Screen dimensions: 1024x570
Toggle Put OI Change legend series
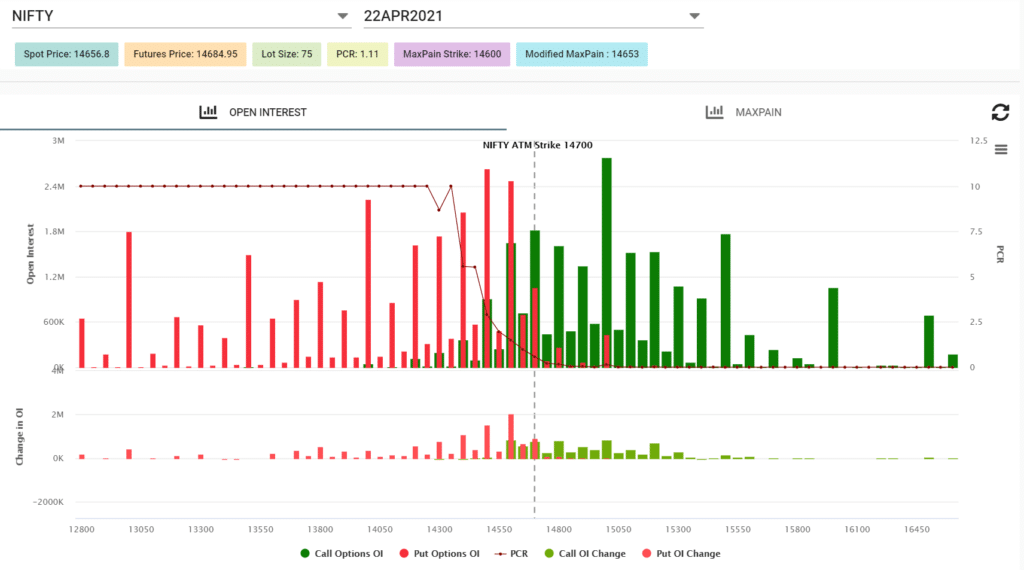point(681,554)
